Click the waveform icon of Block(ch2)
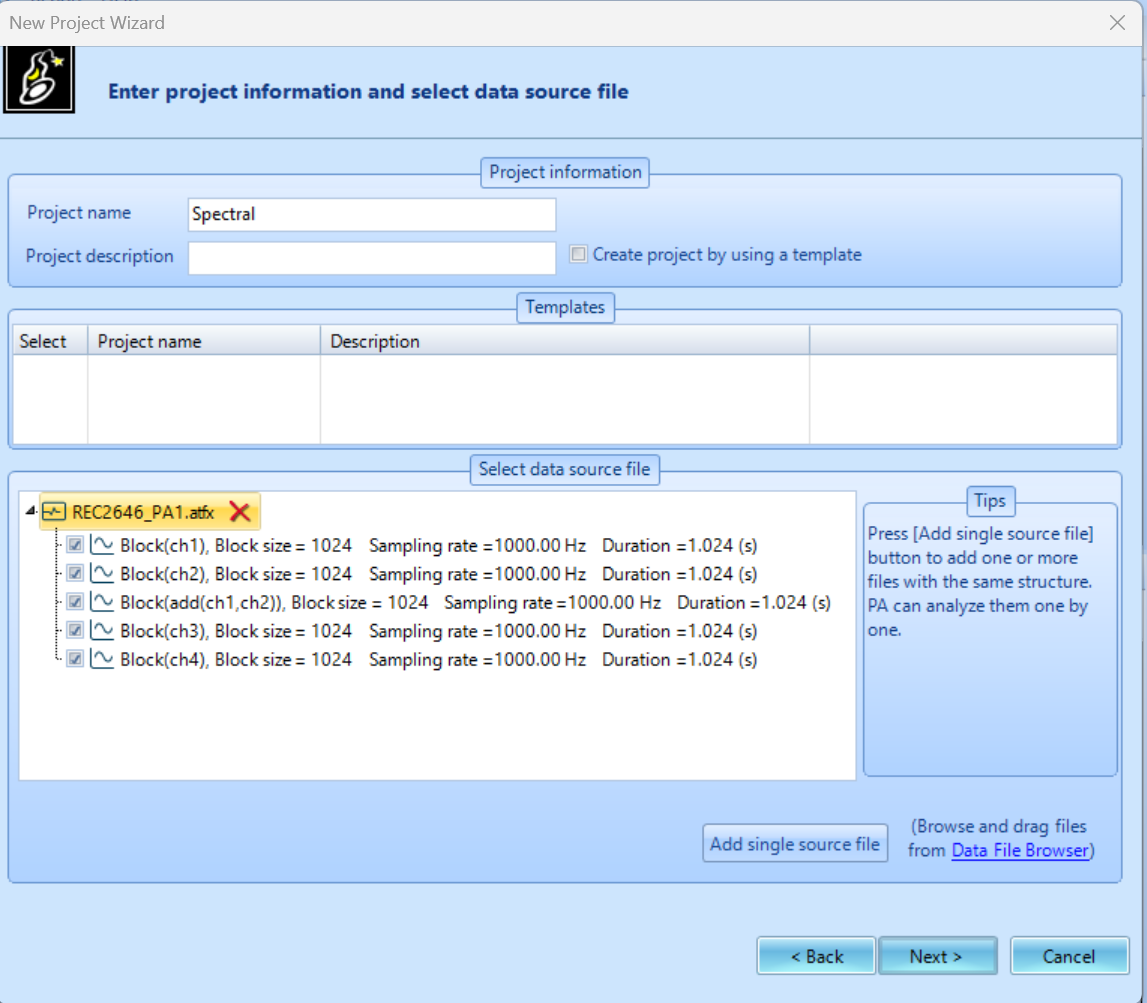This screenshot has width=1147, height=1003. coord(102,574)
